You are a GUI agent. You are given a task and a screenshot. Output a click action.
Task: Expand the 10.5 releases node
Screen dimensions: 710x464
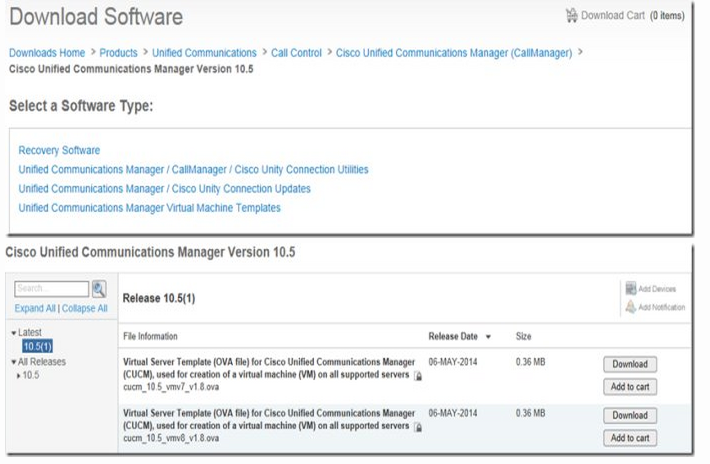[x=19, y=375]
